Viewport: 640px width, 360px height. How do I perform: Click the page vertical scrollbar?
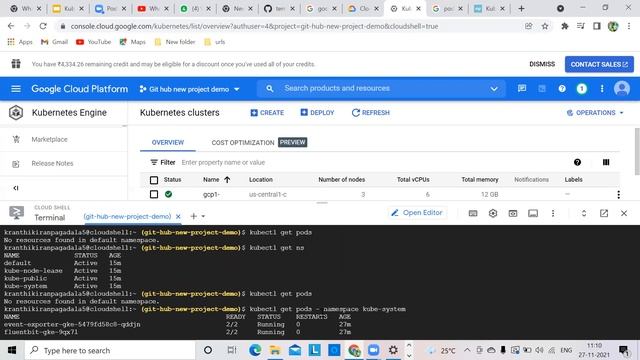tap(637, 151)
